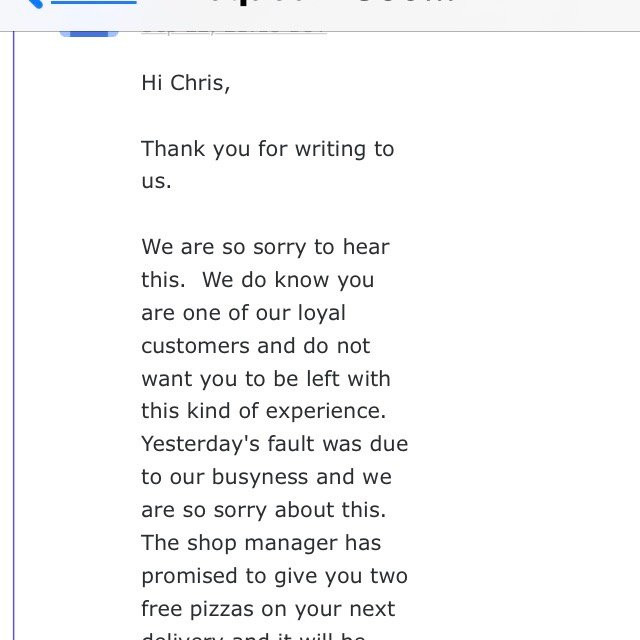This screenshot has width=640, height=640.
Task: Tap the "Hi Chris," greeting line
Action: [x=186, y=83]
